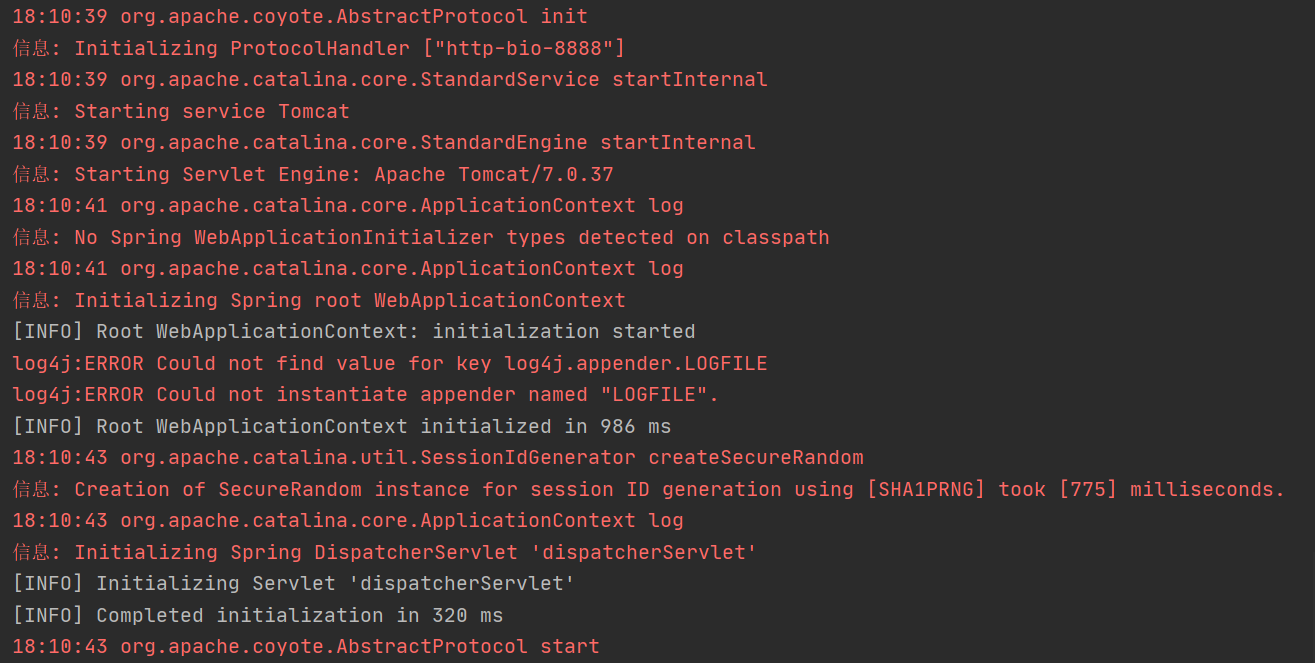Click the 18:10:43 ApplicationContext log line
This screenshot has width=1315, height=663.
point(348,521)
